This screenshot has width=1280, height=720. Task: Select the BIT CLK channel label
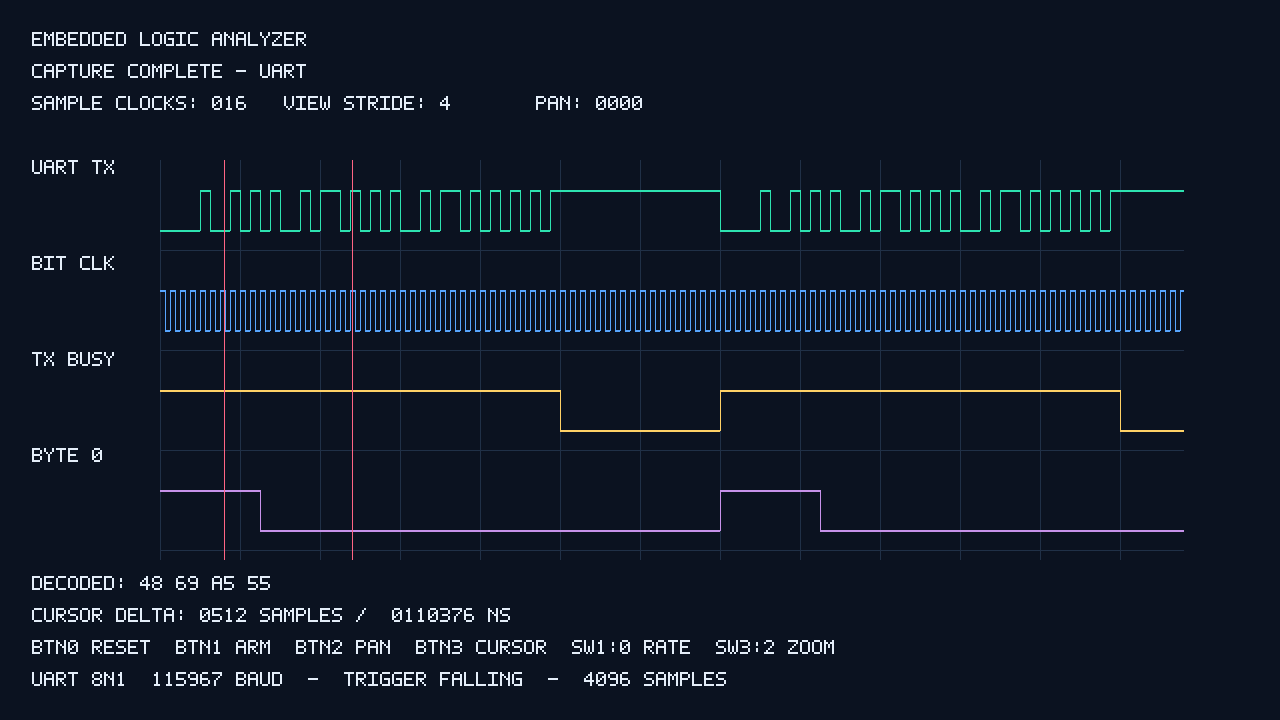click(73, 264)
